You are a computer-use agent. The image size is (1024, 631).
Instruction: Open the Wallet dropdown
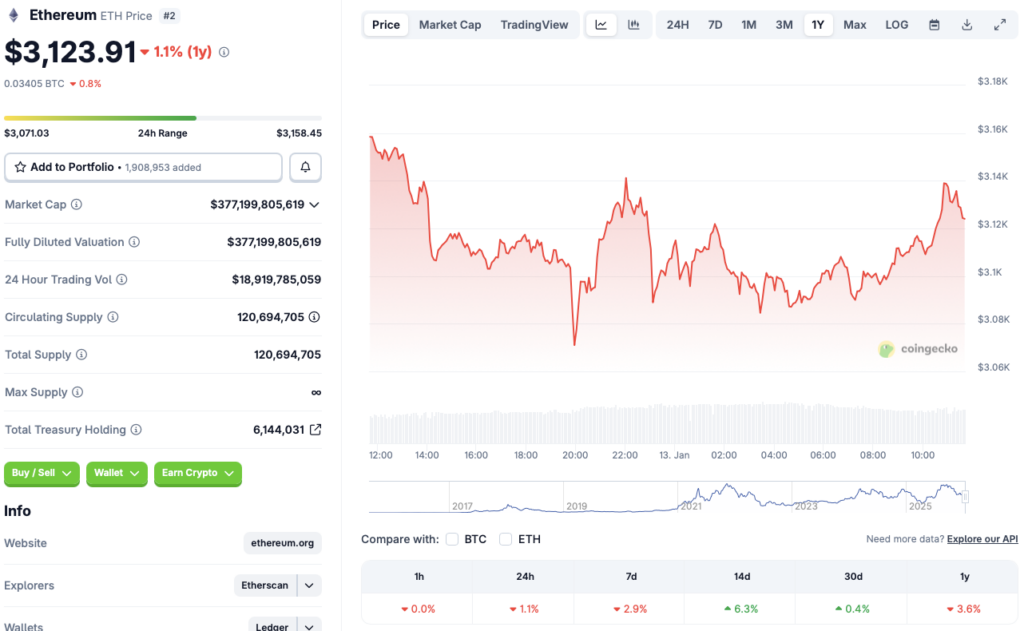coord(116,474)
